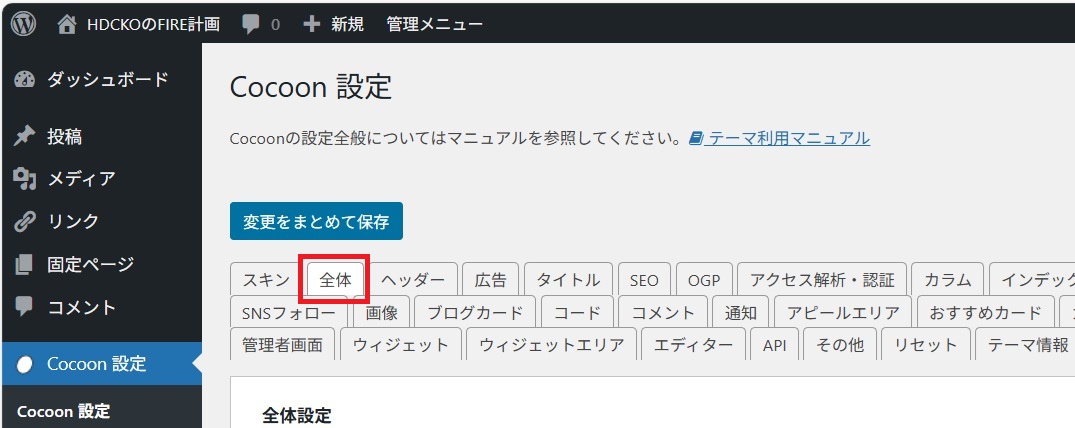Click the plus icon for 新規
Viewport: 1075px width, 428px height.
point(311,25)
